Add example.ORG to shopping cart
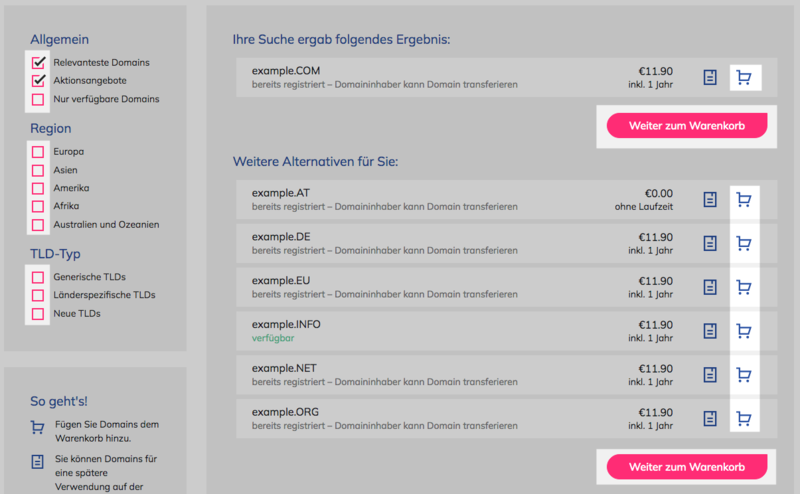800x494 pixels. [744, 419]
